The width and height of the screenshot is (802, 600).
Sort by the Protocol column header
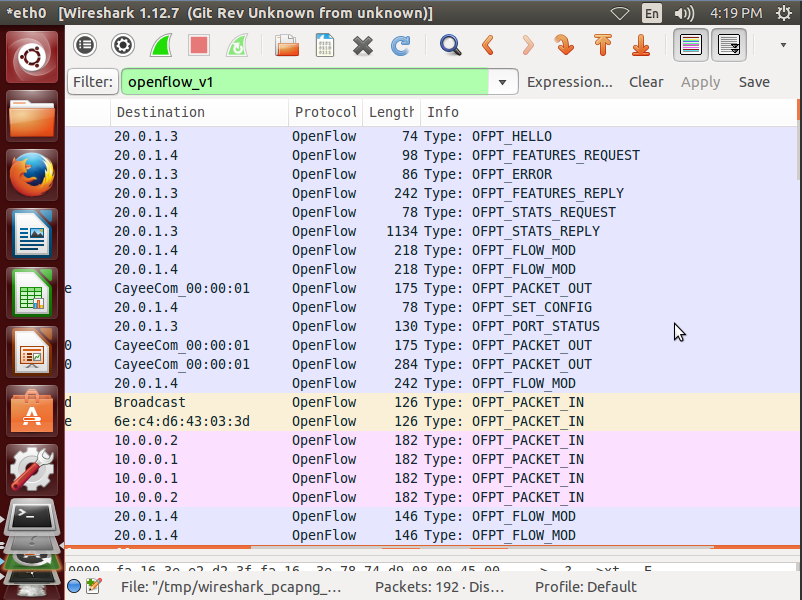coord(325,113)
